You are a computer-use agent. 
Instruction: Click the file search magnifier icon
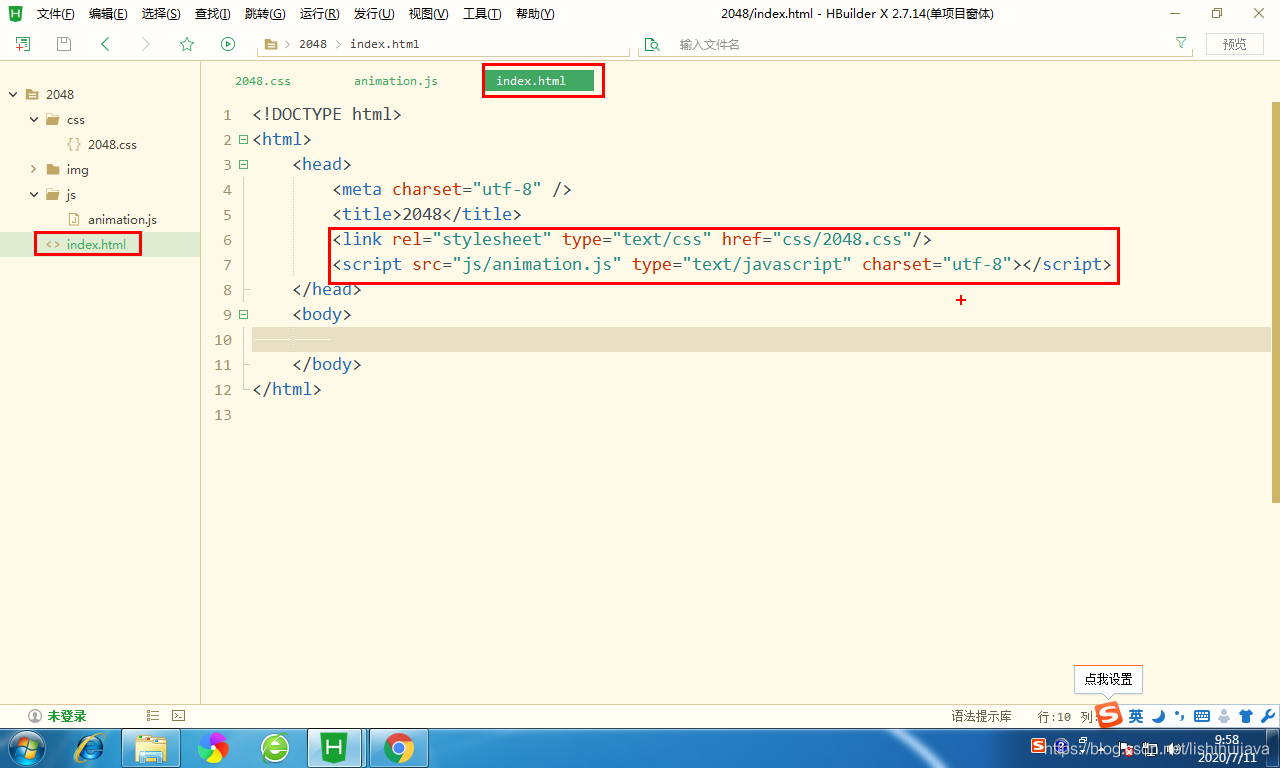click(x=652, y=44)
